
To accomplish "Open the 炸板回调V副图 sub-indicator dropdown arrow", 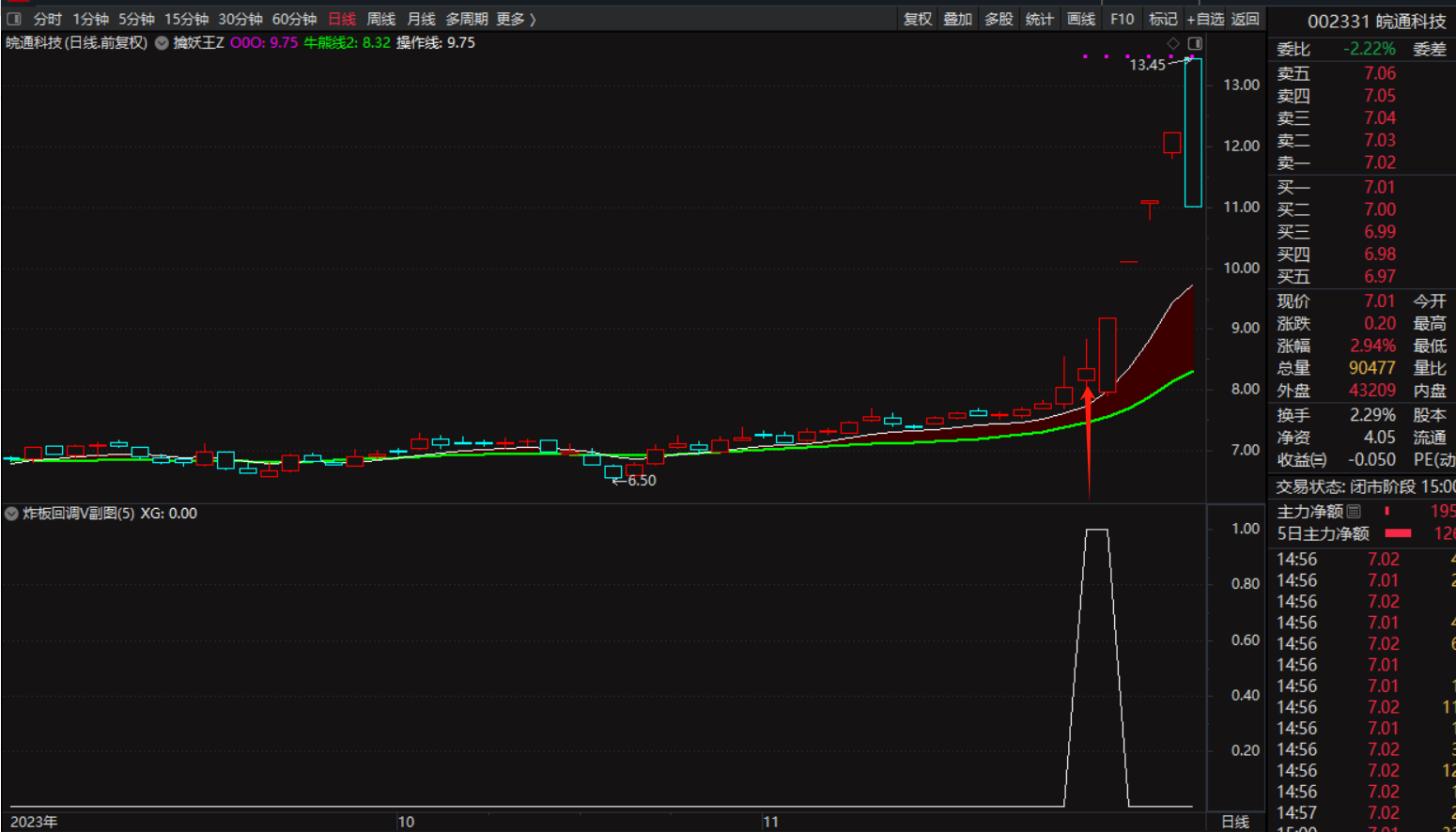I will tap(12, 514).
